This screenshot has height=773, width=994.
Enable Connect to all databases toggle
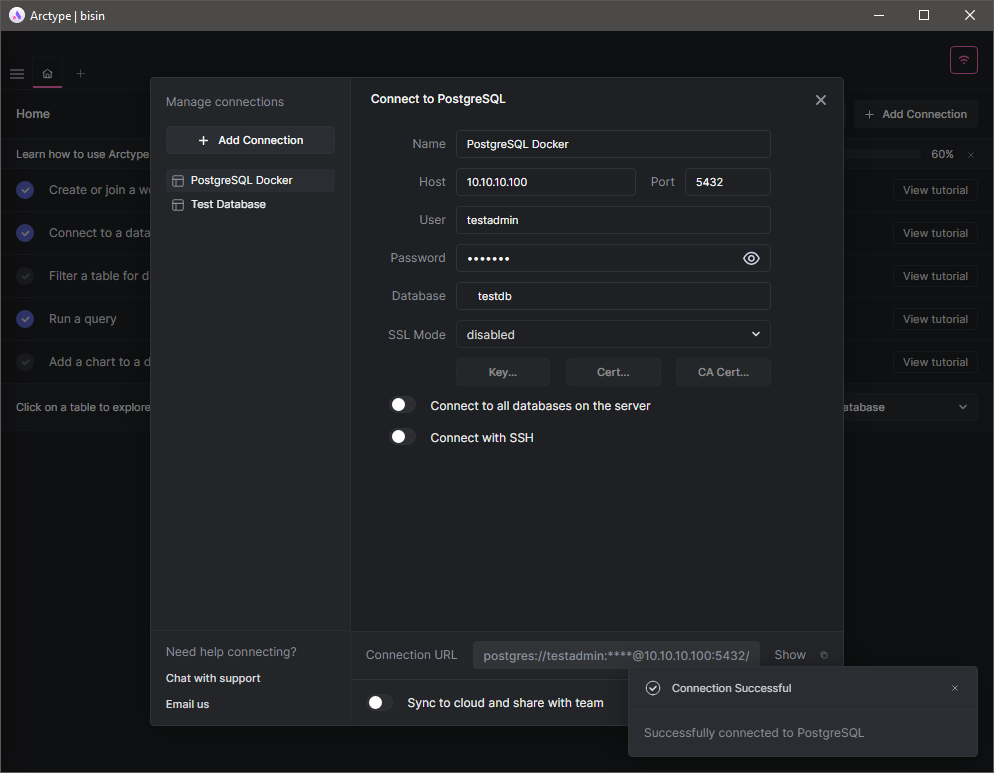pos(402,405)
